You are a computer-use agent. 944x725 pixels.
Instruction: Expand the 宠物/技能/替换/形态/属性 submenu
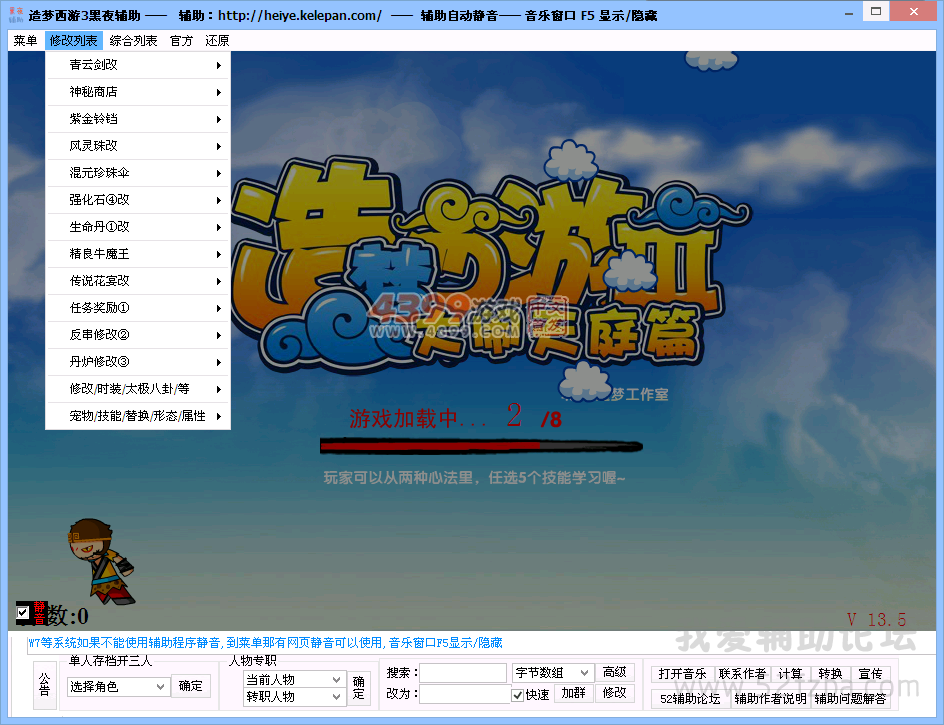point(138,416)
